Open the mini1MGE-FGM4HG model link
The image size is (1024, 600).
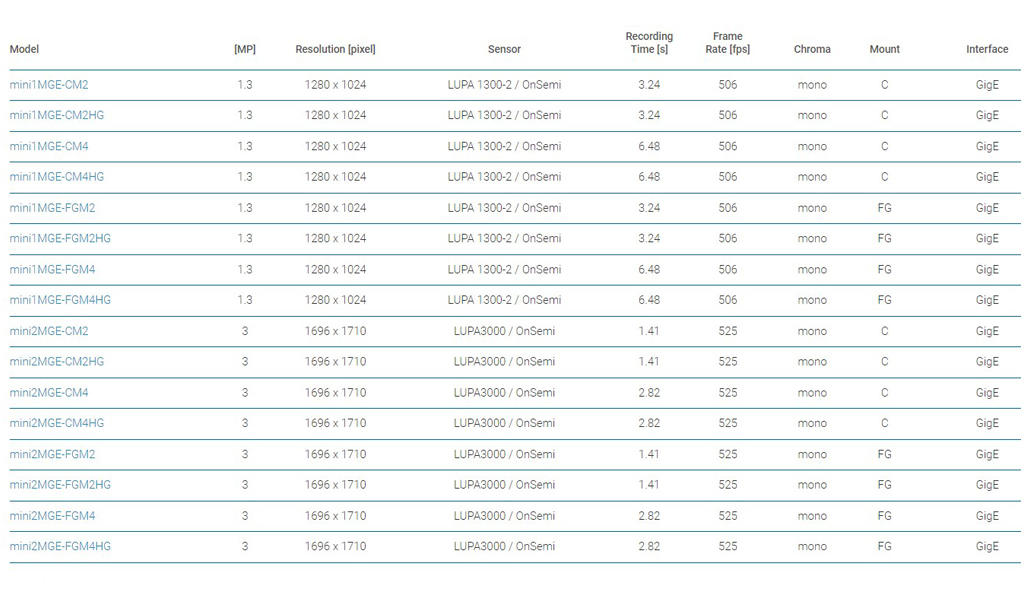60,300
